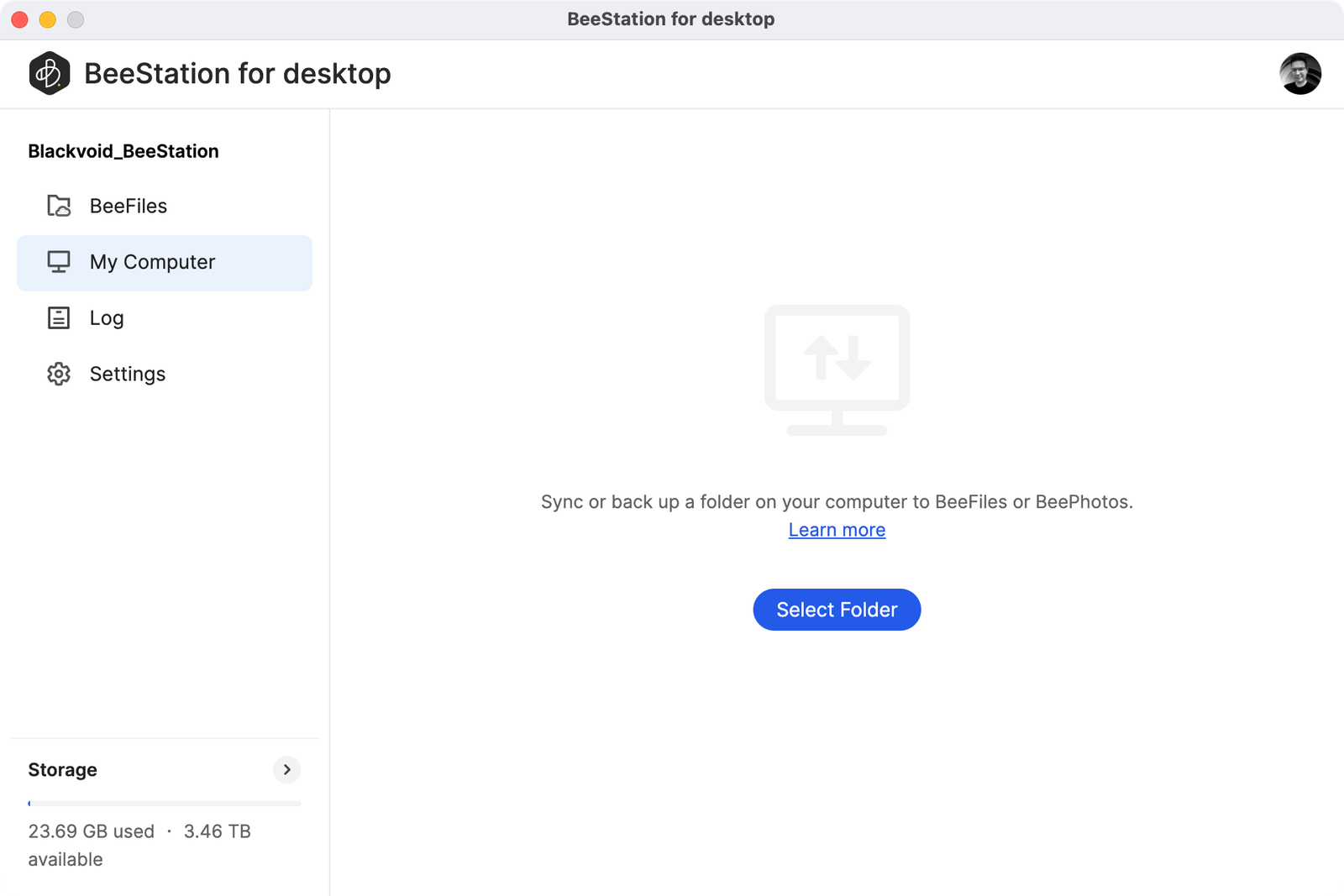Follow the Learn more link

[x=837, y=530]
